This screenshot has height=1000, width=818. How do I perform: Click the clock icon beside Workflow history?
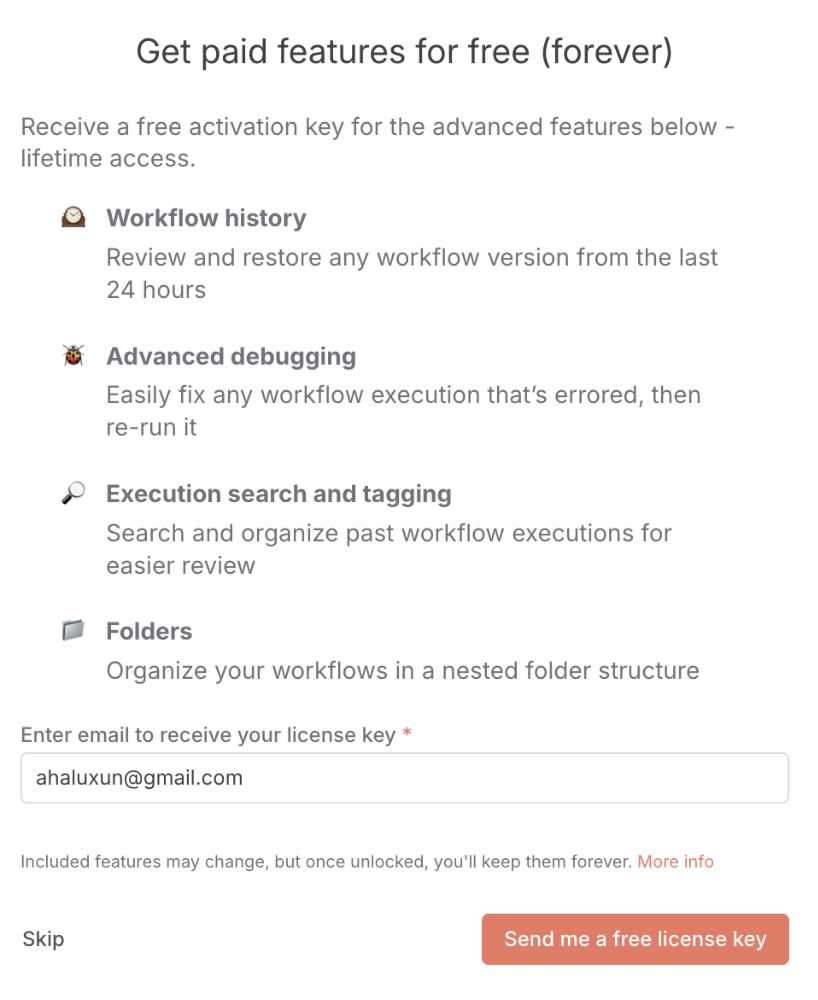coord(73,218)
